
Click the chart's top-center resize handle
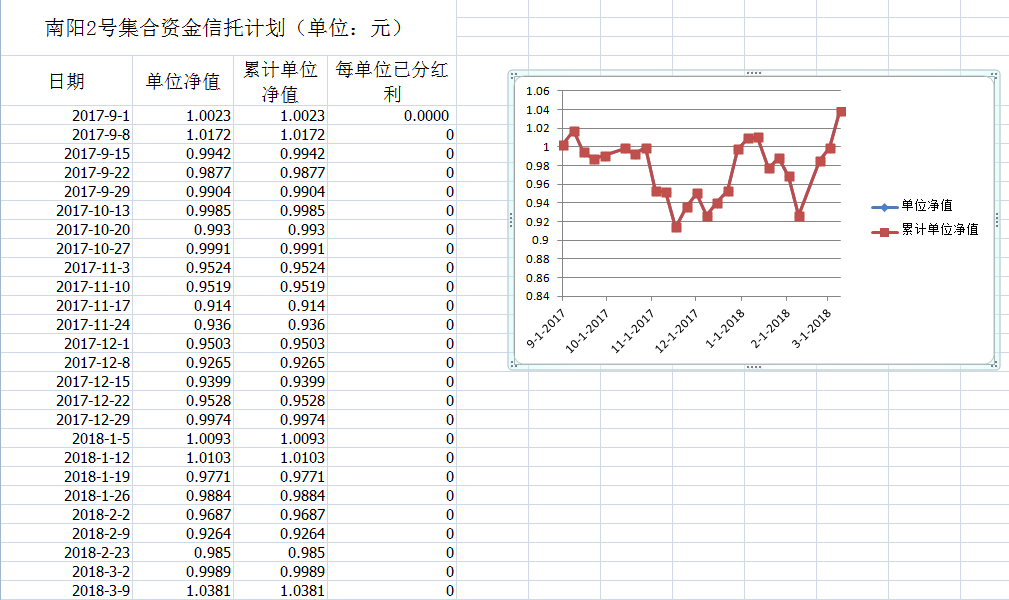tap(753, 73)
